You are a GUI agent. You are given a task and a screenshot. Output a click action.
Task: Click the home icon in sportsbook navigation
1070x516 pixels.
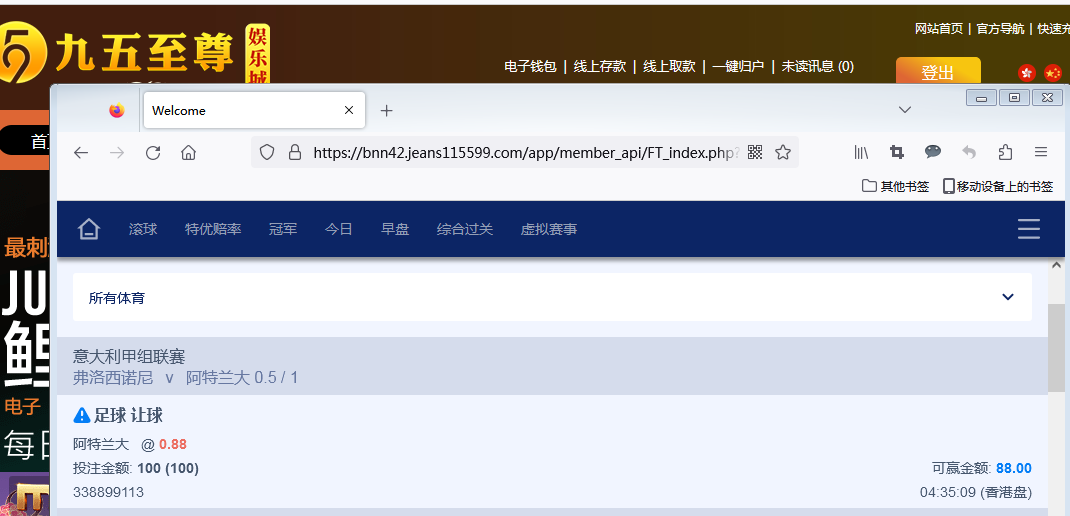point(89,229)
